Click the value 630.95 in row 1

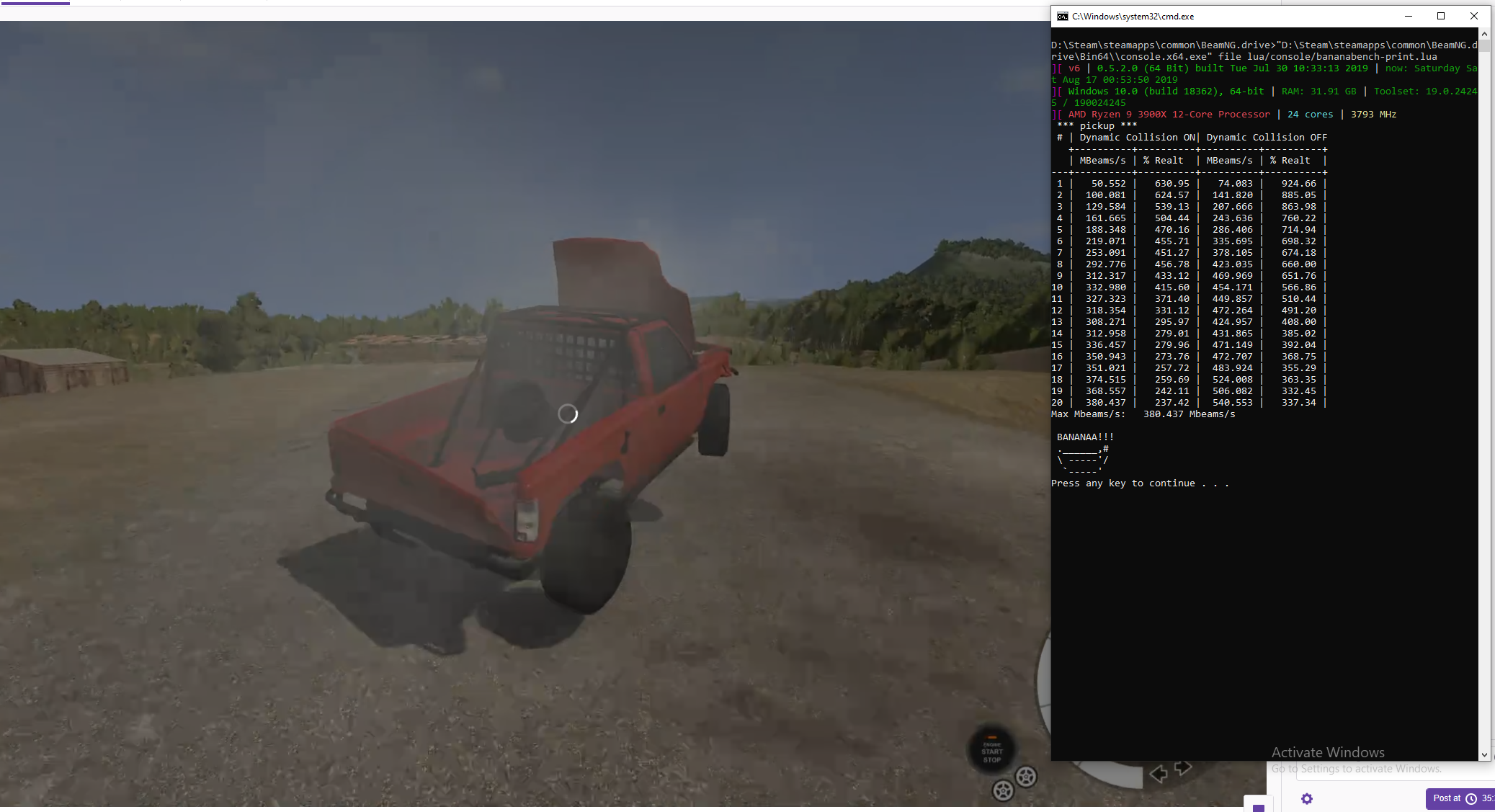click(1172, 184)
